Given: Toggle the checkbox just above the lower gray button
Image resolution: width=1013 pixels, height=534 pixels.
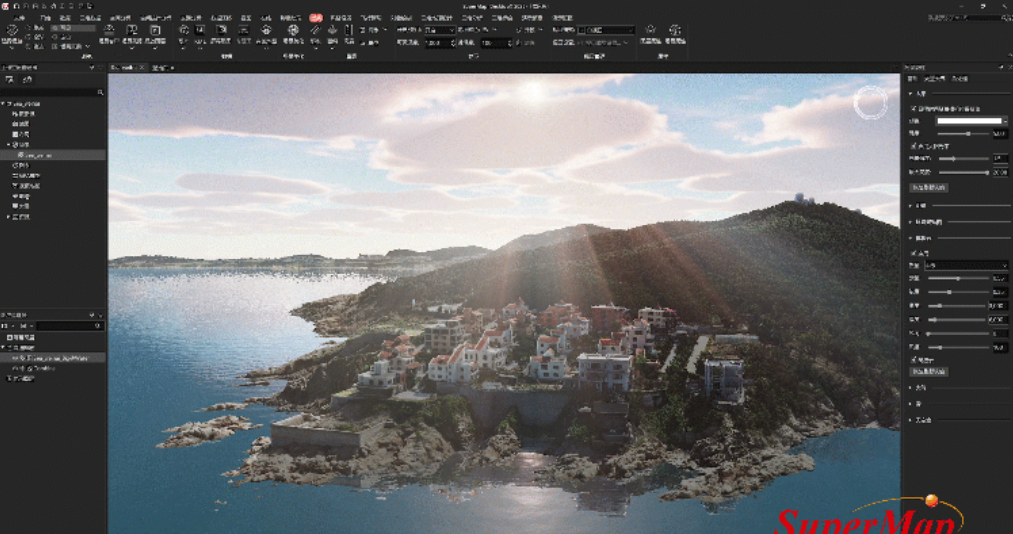Looking at the screenshot, I should click(913, 360).
